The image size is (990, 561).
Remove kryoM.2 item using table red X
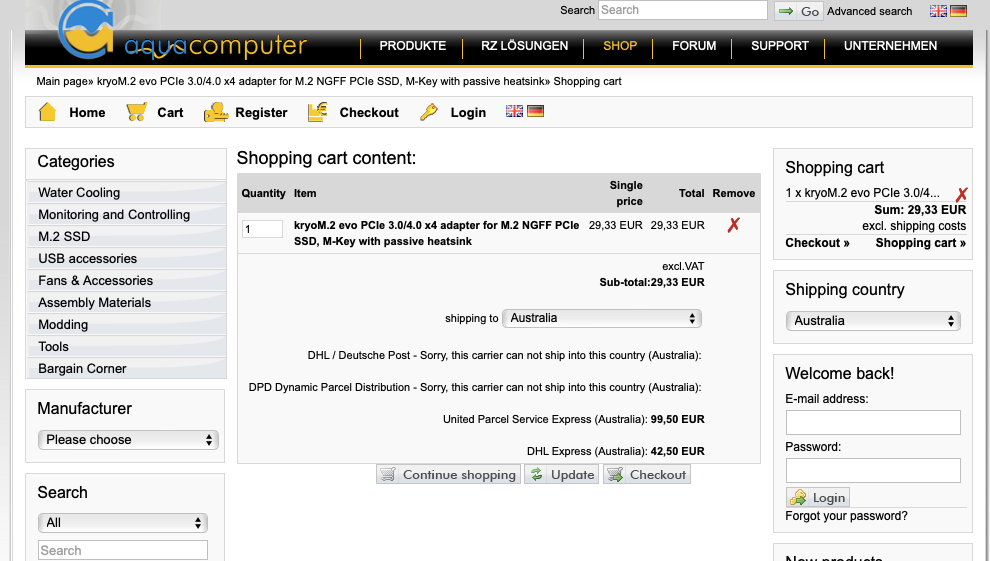coord(733,225)
